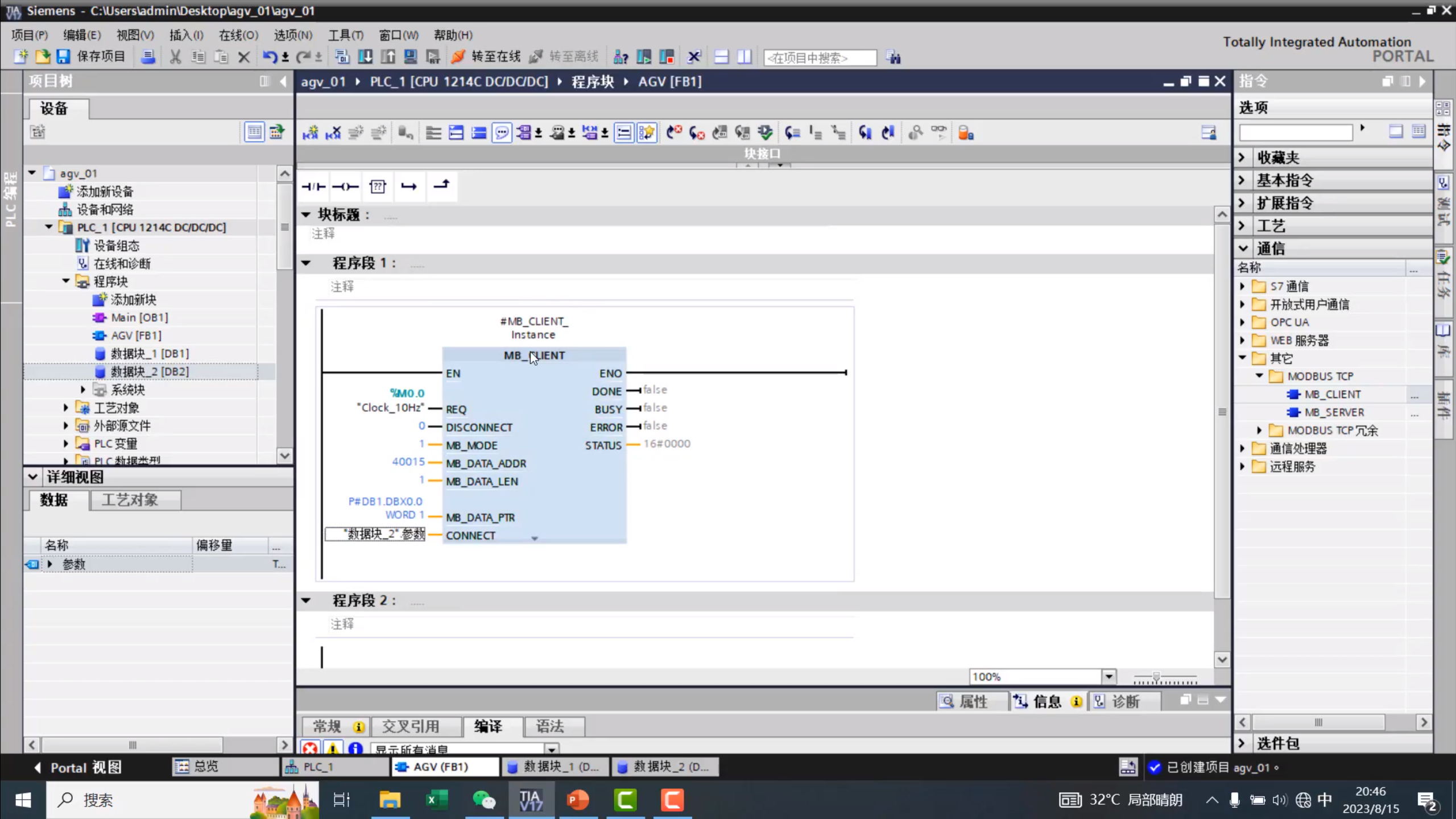Image resolution: width=1456 pixels, height=819 pixels.
Task: Collapse the 详细视图 panel
Action: point(33,477)
